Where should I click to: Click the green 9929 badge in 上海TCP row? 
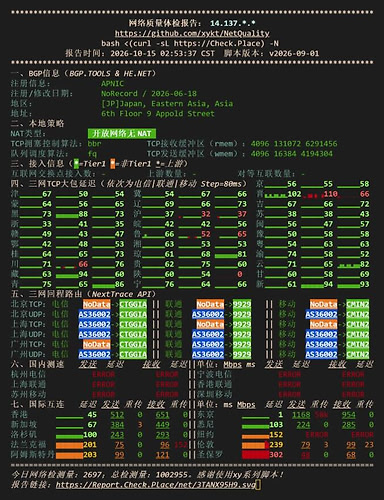[242, 324]
